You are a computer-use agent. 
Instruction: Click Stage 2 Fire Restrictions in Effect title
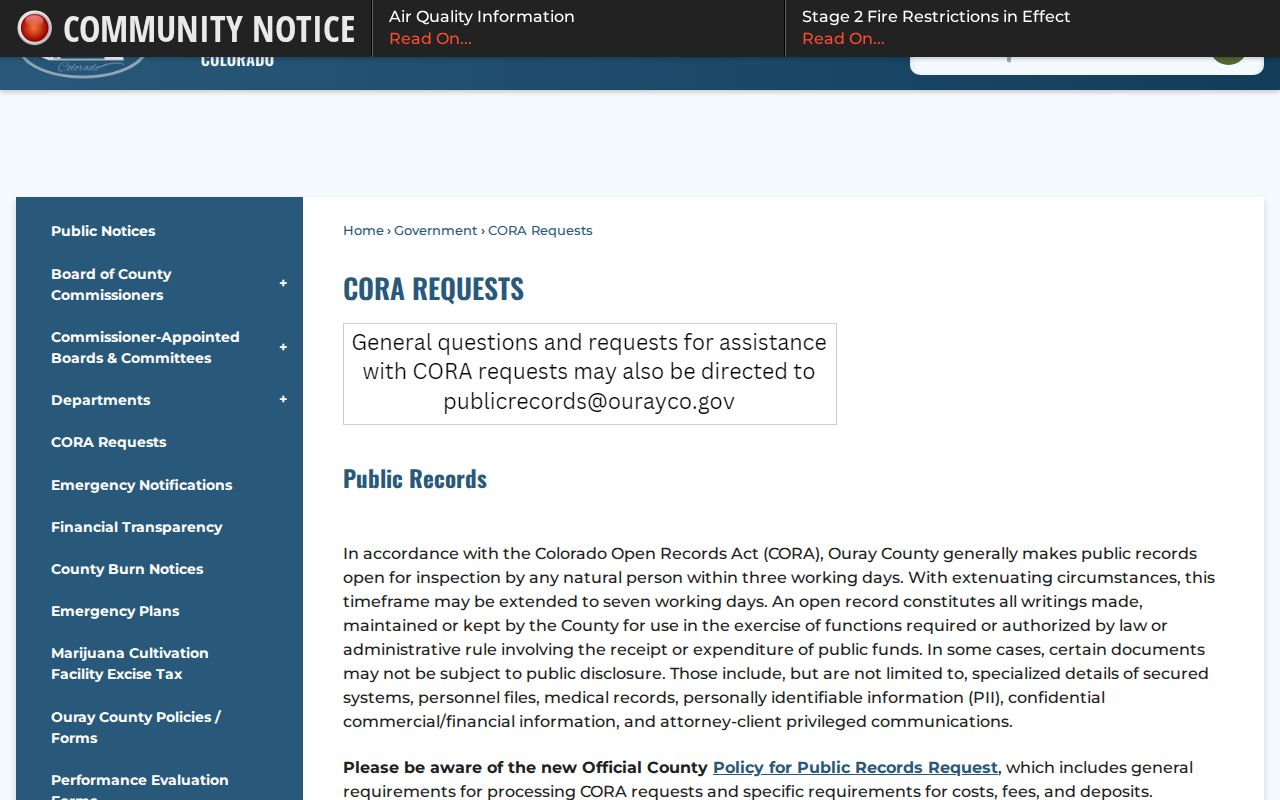(x=936, y=17)
